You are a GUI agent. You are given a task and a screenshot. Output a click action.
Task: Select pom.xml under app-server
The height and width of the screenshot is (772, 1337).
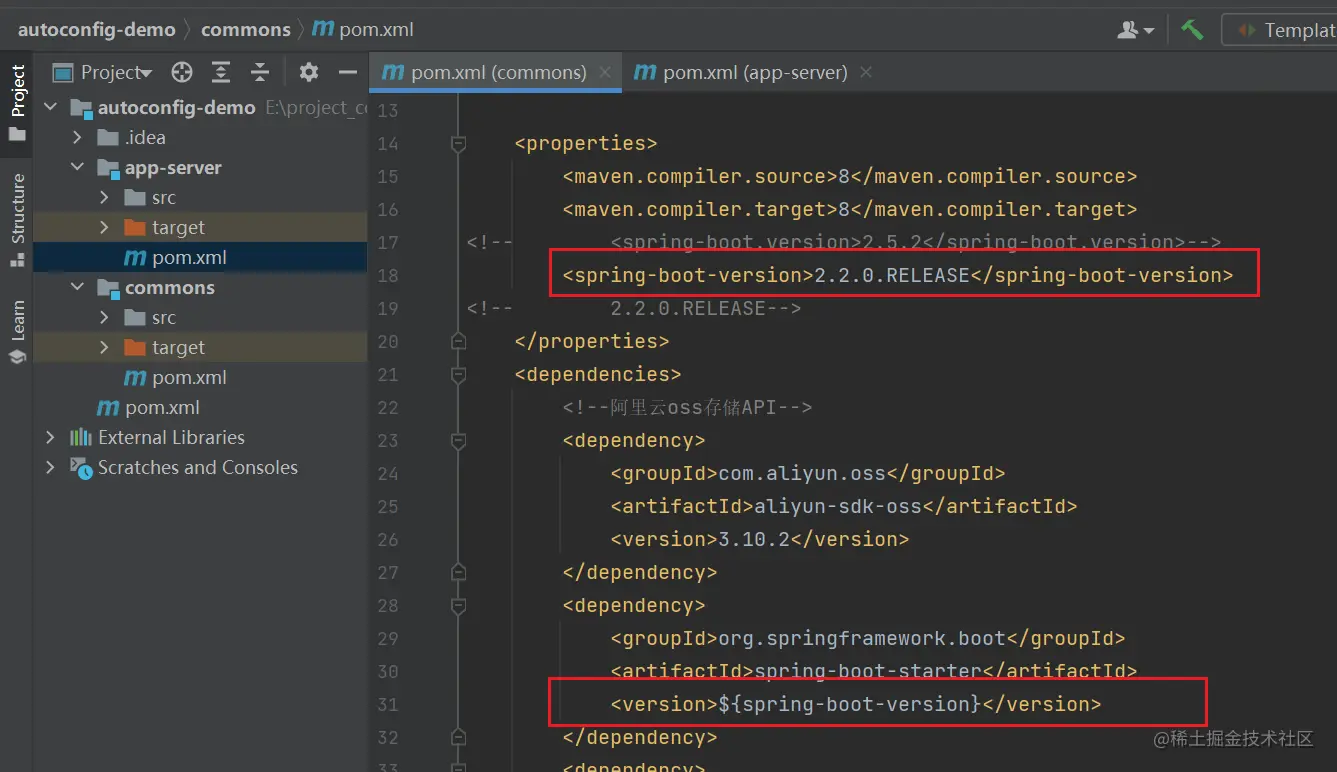[x=200, y=257]
